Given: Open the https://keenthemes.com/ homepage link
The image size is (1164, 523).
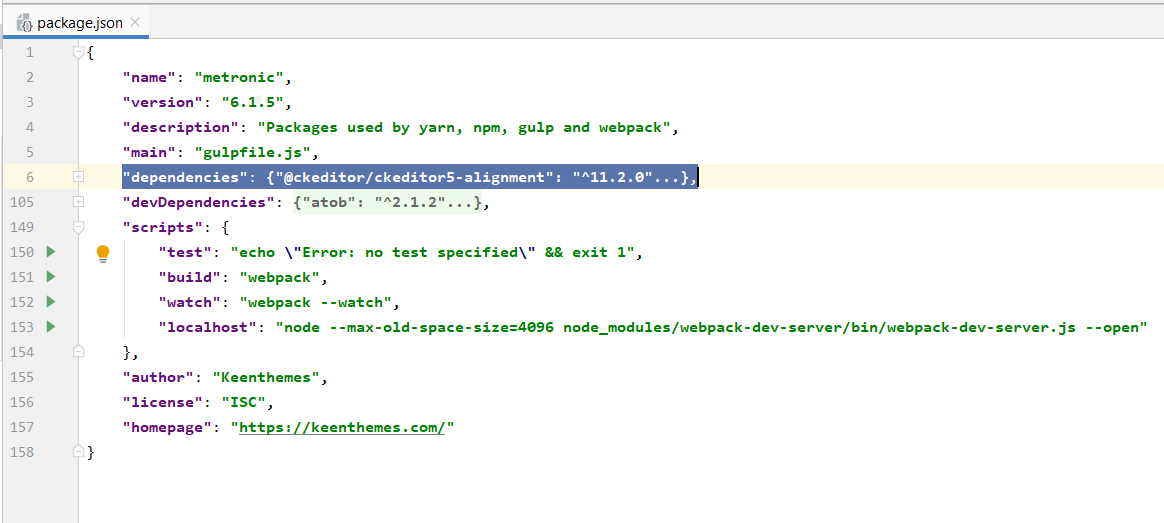Looking at the screenshot, I should [341, 427].
